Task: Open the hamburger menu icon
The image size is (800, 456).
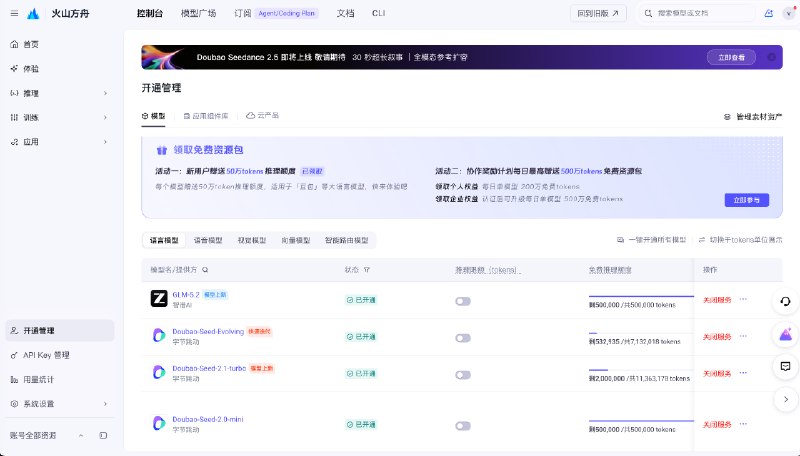Action: pyautogui.click(x=14, y=13)
